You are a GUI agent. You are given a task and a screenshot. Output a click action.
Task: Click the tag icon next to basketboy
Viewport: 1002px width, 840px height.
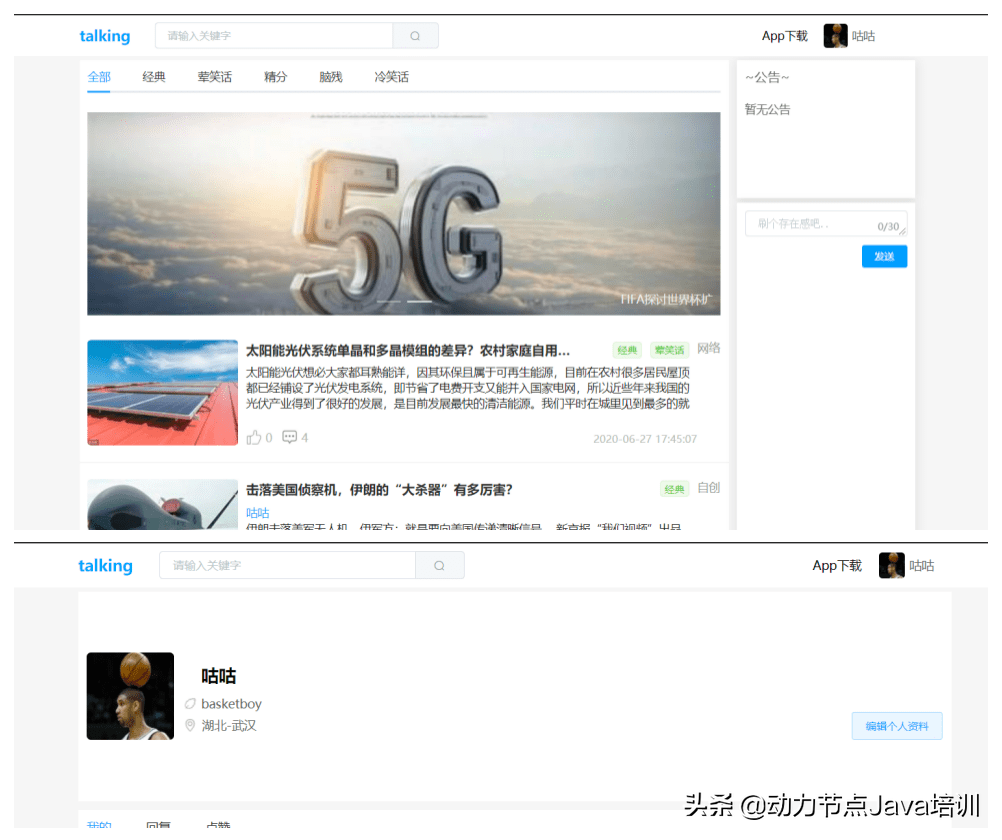tap(190, 703)
